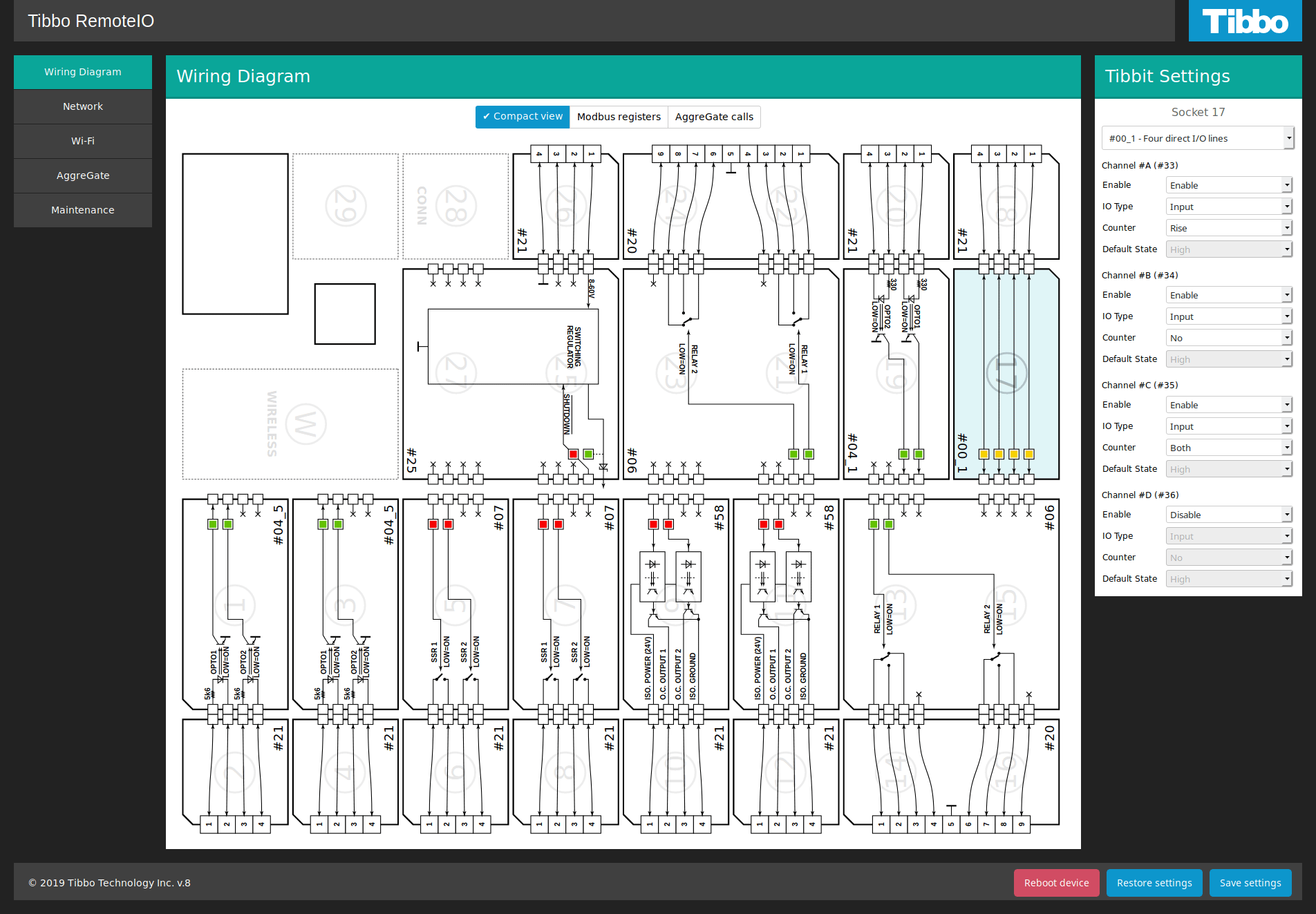Click the Tibbo logo in the header
1316x914 pixels.
(1245, 21)
